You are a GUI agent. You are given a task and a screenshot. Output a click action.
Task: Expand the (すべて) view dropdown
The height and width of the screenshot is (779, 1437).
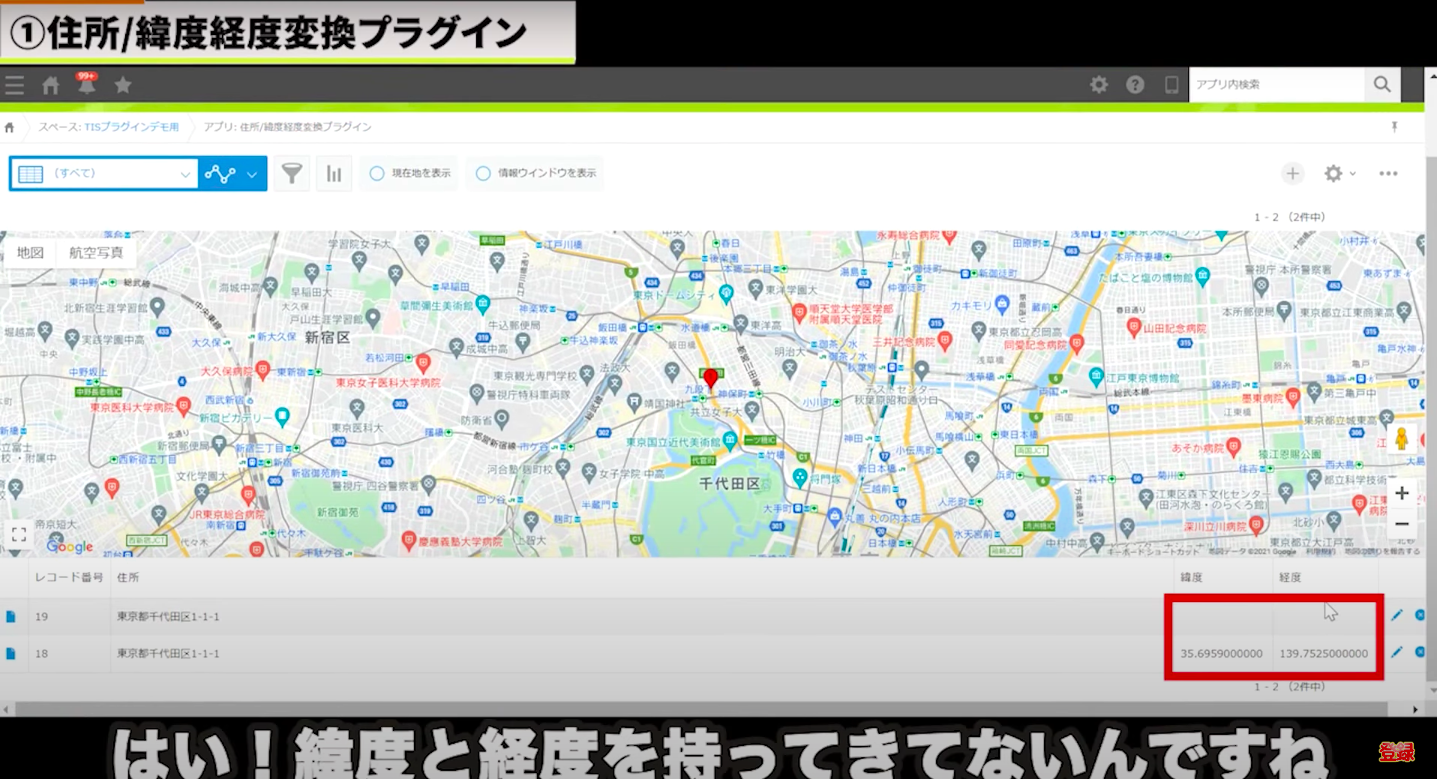(x=104, y=174)
